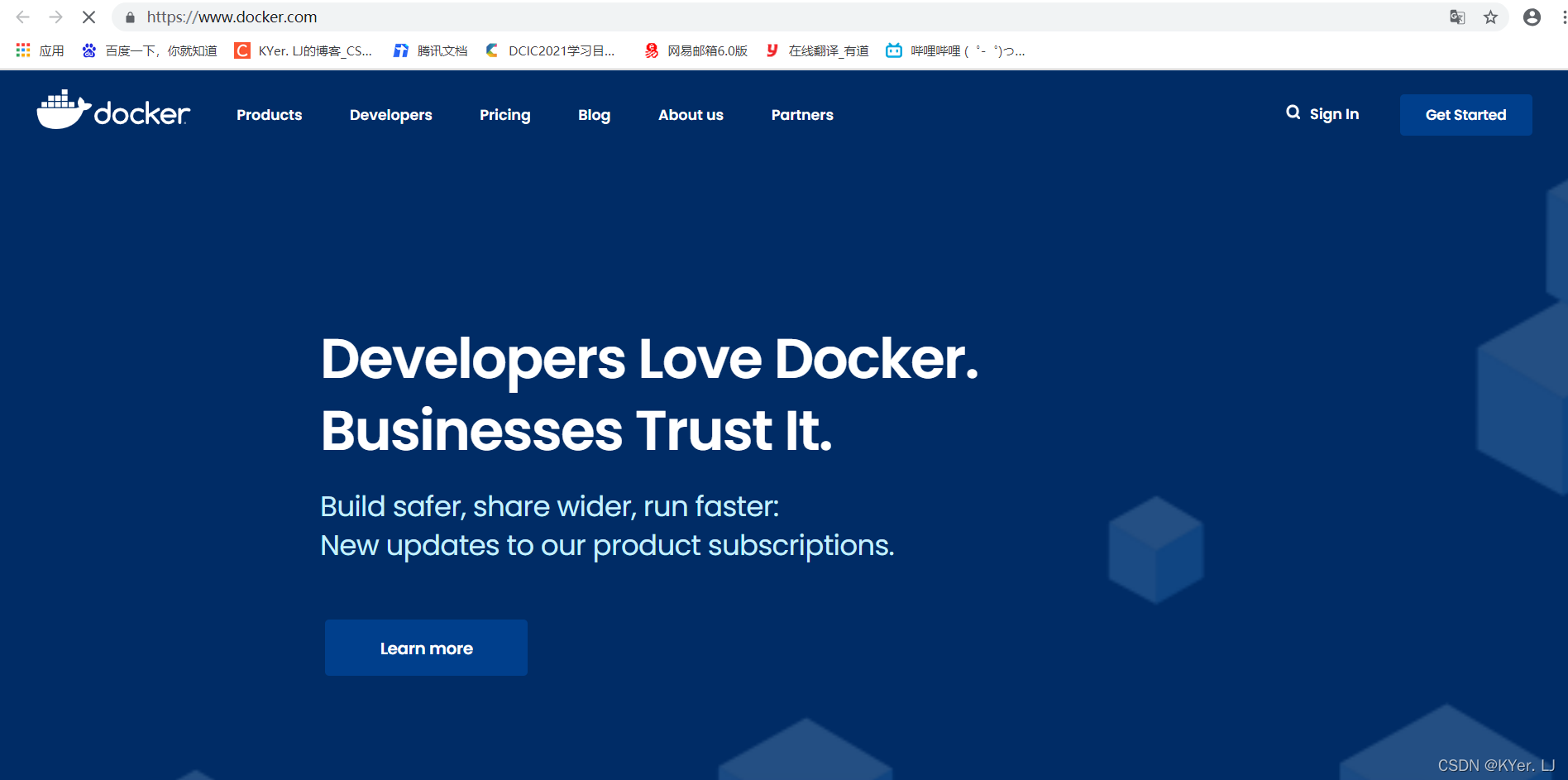Click the 'Build safer, share wider' subtitle
This screenshot has height=780, width=1568.
(x=549, y=506)
